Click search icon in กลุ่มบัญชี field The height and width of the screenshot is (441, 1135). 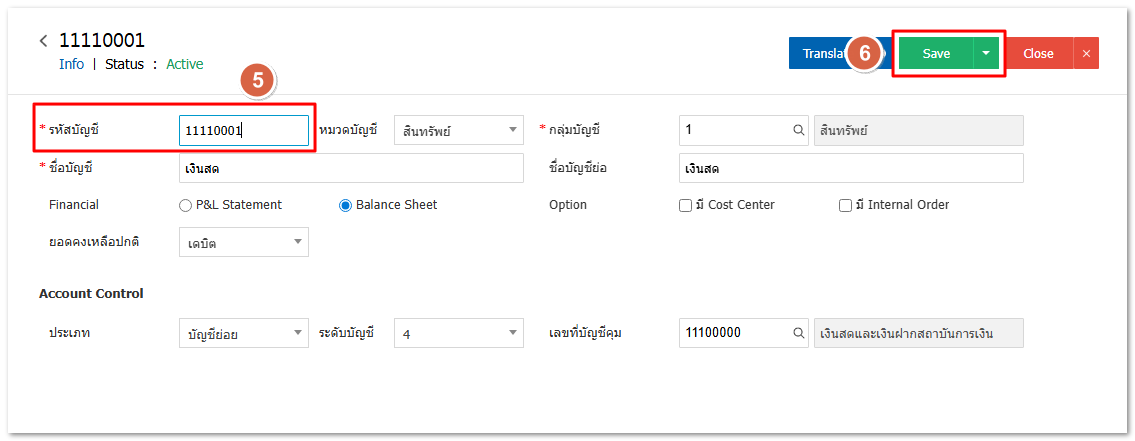pos(799,130)
